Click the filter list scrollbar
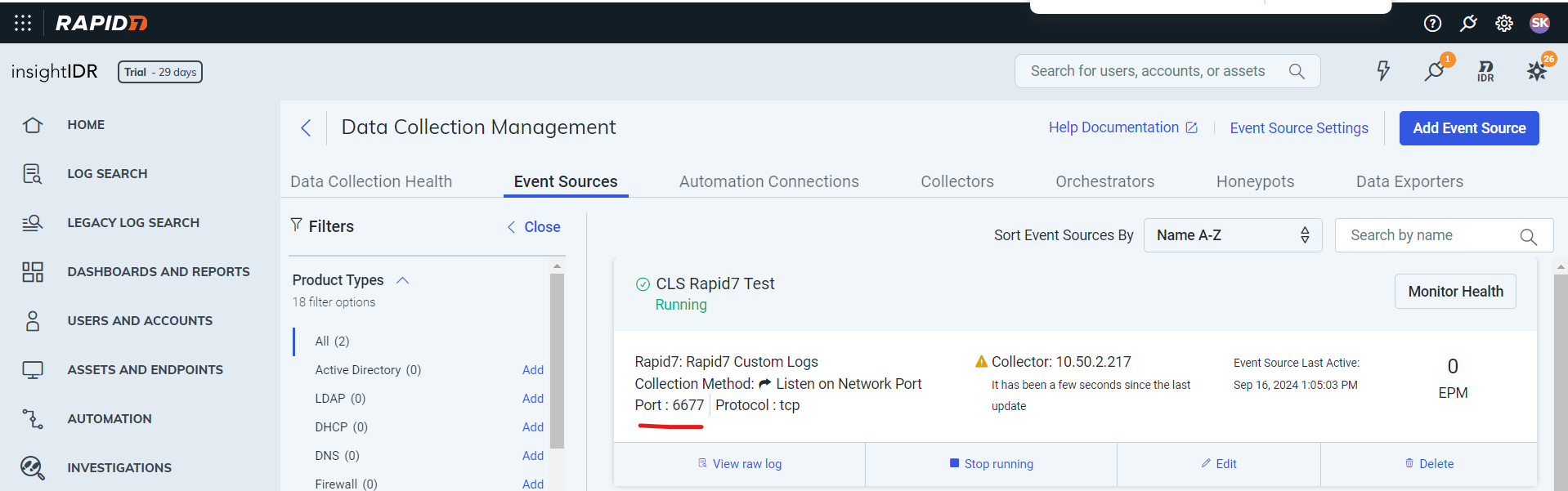The width and height of the screenshot is (1568, 491). point(557,361)
